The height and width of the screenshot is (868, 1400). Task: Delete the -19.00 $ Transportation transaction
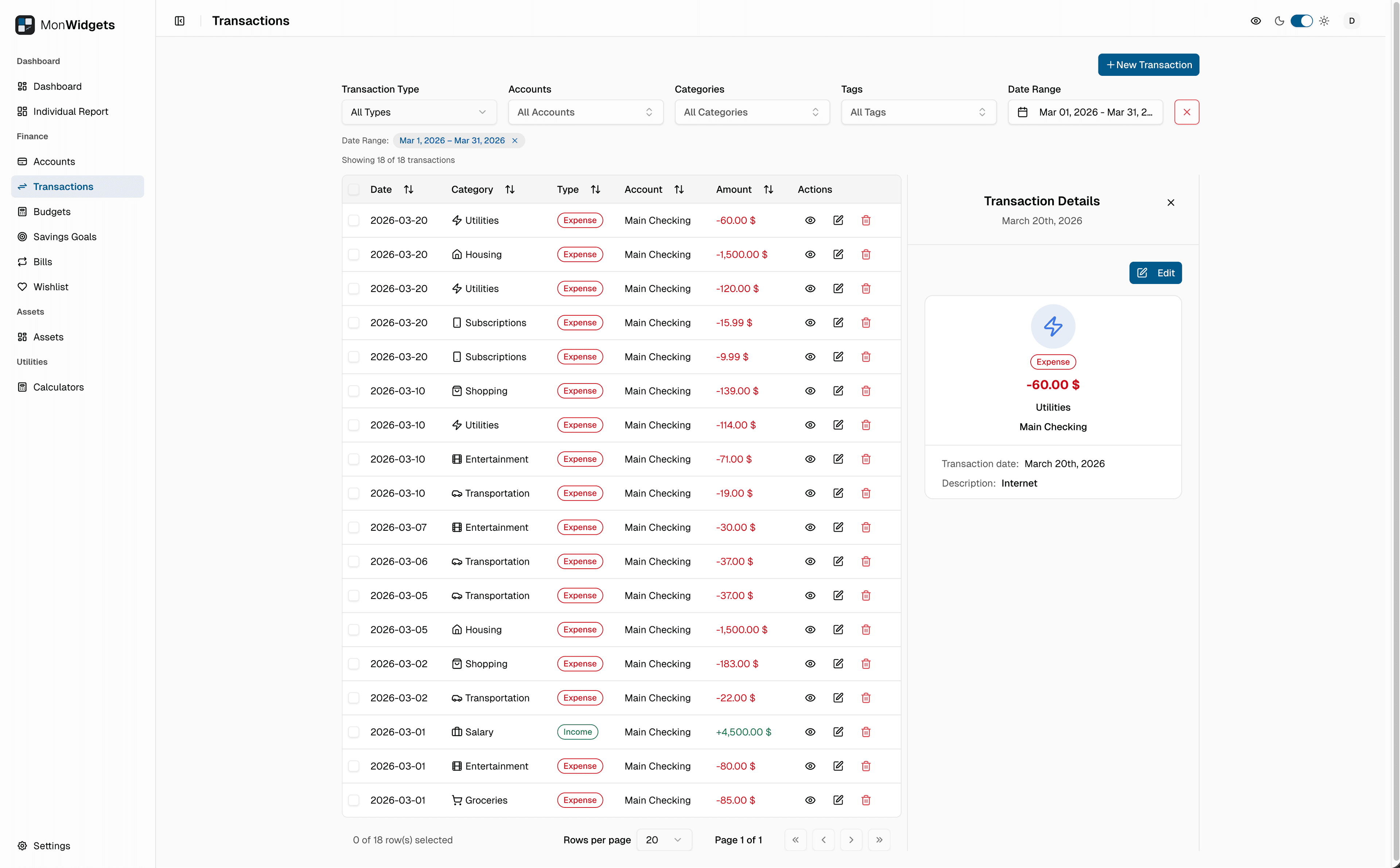click(866, 493)
